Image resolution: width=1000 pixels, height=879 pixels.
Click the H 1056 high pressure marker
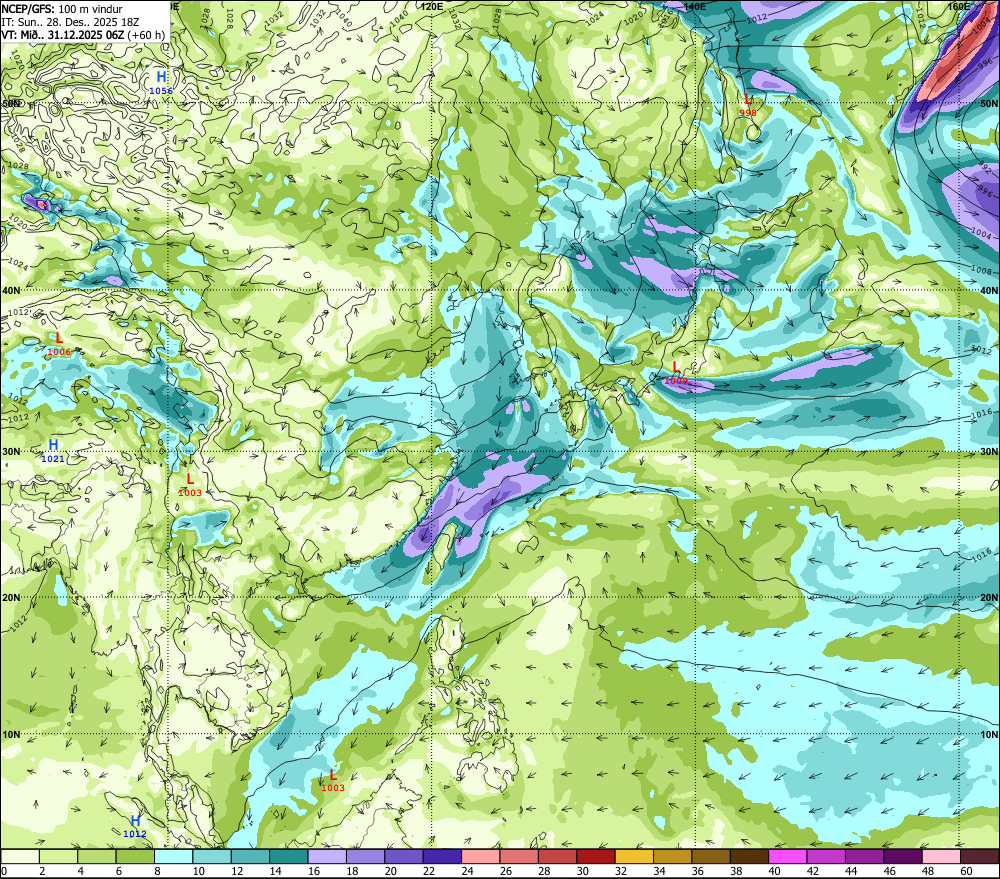pos(161,83)
